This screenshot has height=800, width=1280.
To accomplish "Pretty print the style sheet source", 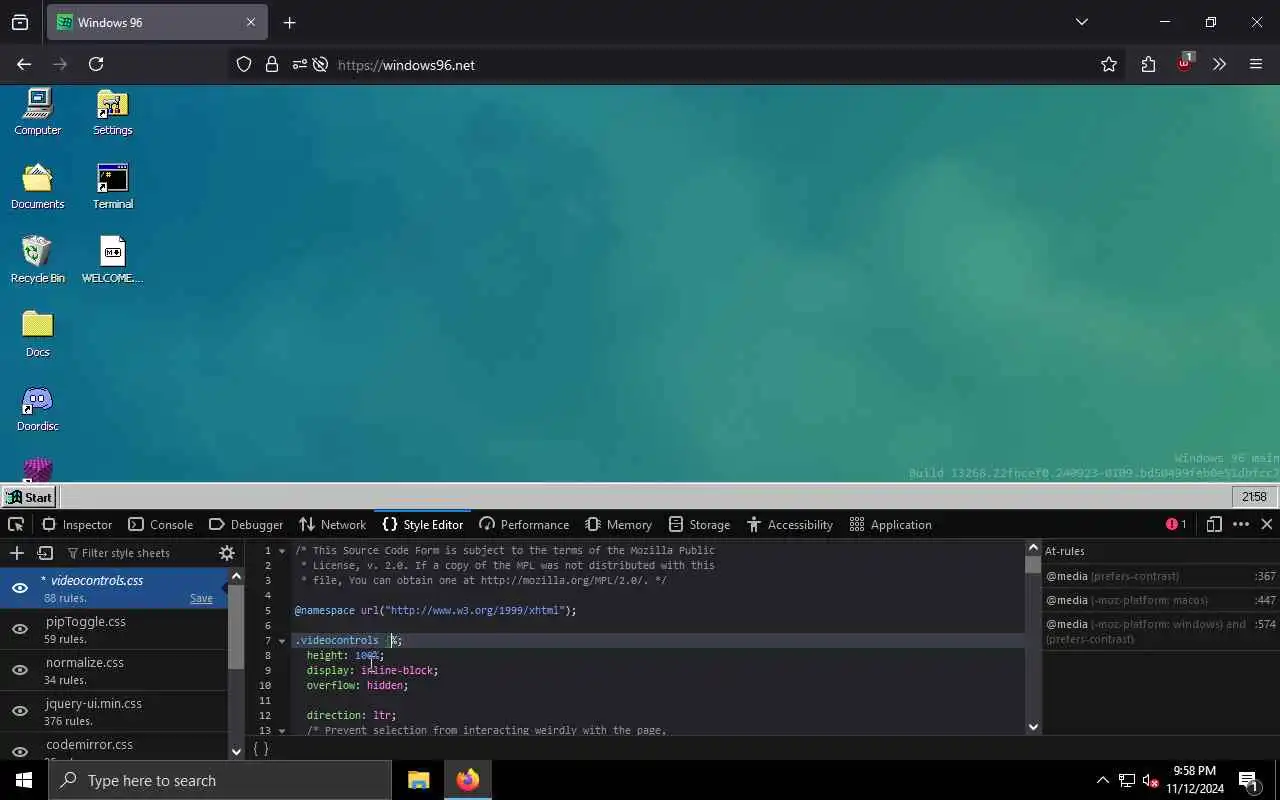I will (261, 748).
